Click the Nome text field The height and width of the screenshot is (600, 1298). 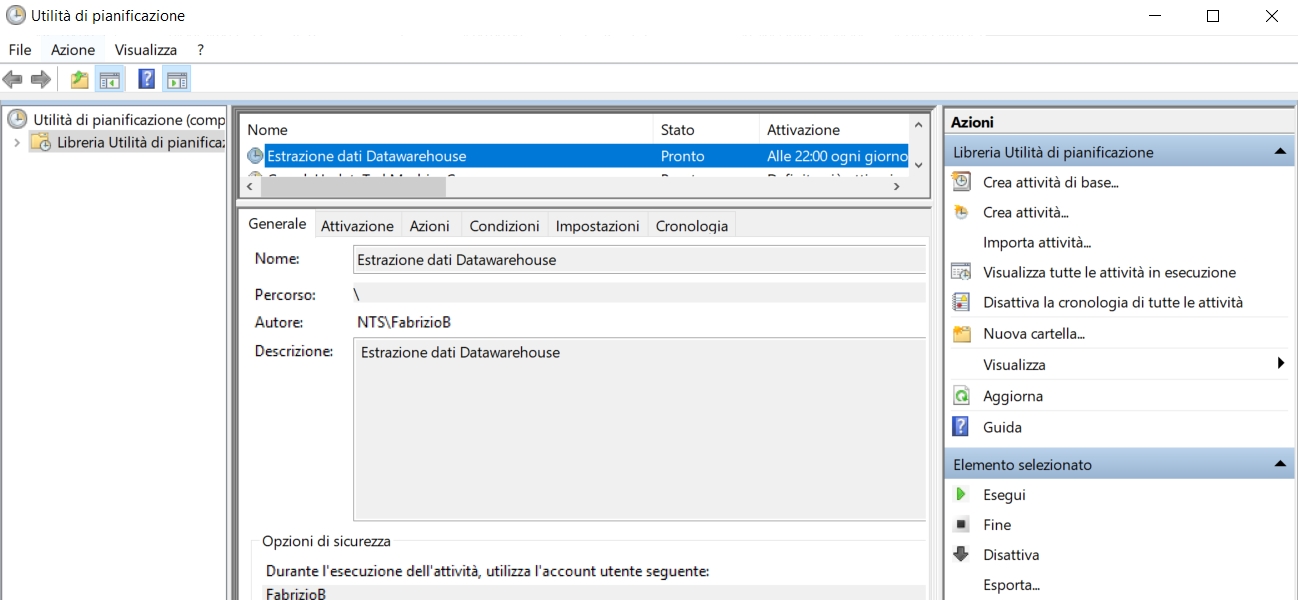640,259
